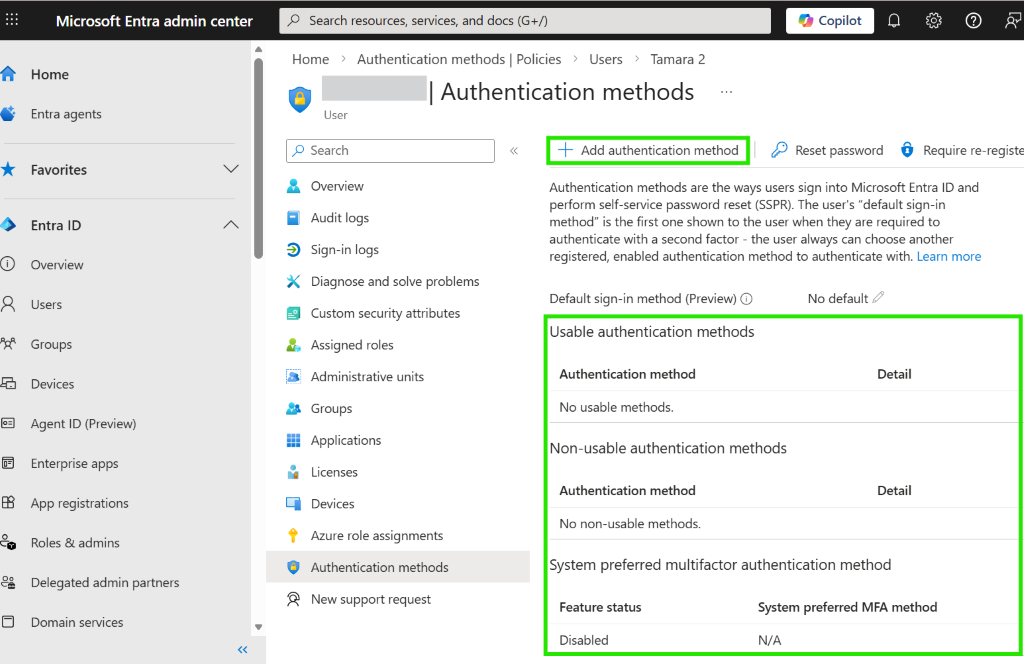This screenshot has height=664, width=1024.
Task: Expand the Favorites section chevron
Action: pyautogui.click(x=231, y=169)
